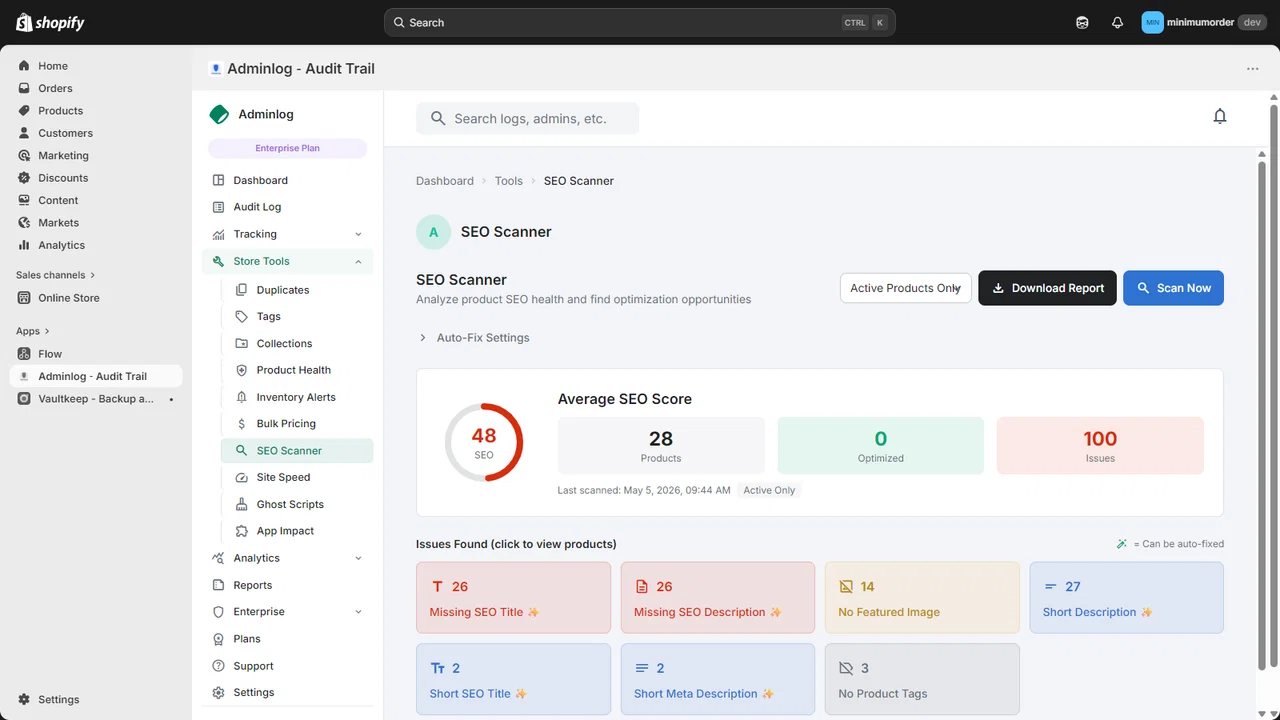Click the Customers person icon
Image resolution: width=1280 pixels, height=720 pixels.
[24, 133]
